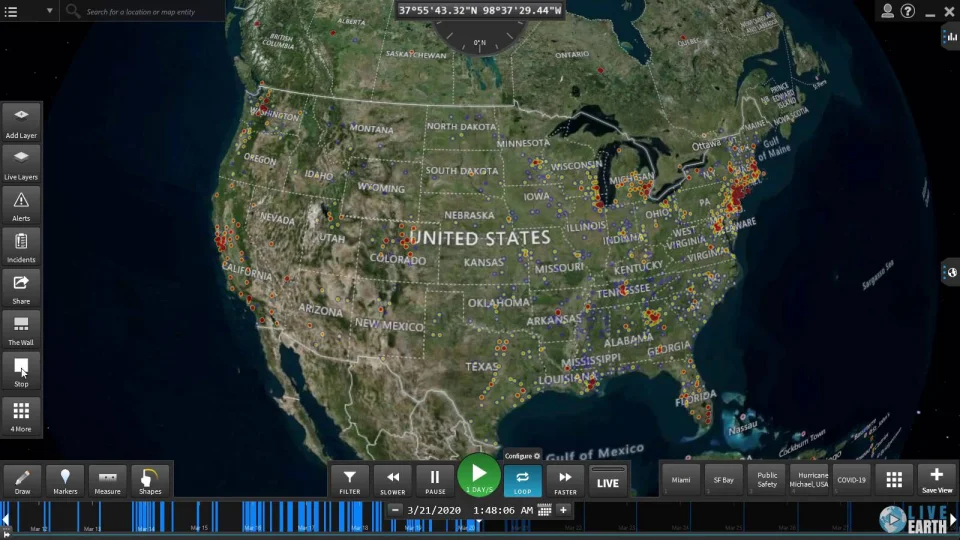Expand the saved views grid
Image resolution: width=960 pixels, height=540 pixels.
click(x=894, y=480)
